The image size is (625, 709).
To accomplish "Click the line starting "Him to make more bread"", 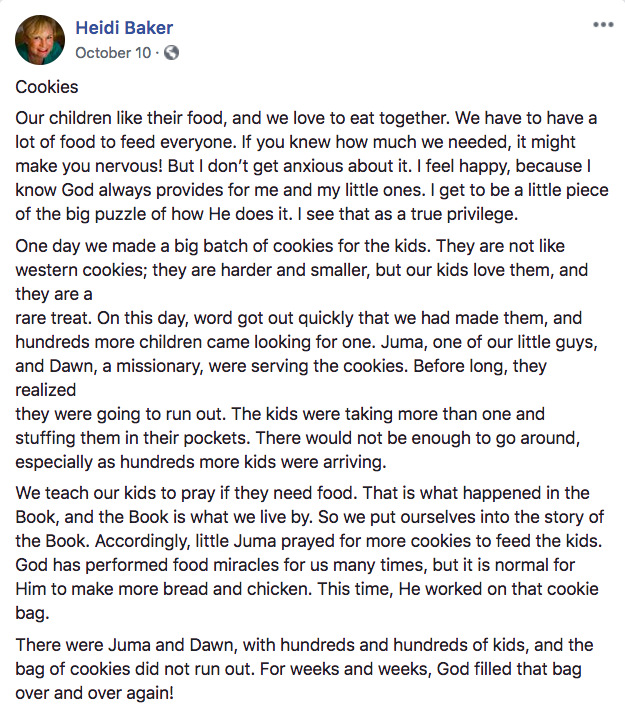I will pyautogui.click(x=302, y=587).
